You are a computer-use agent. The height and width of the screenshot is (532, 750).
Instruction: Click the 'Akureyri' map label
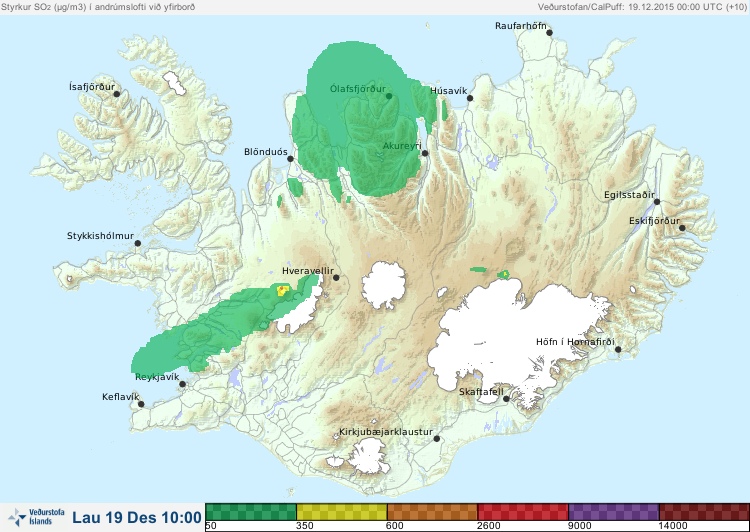(402, 146)
